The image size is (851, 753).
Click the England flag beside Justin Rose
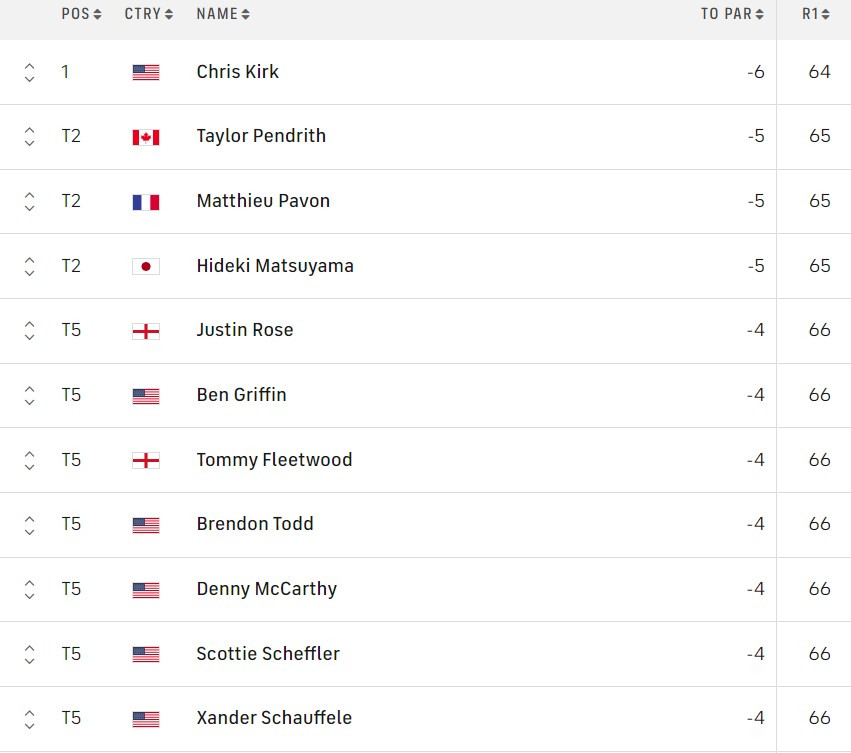(x=146, y=330)
